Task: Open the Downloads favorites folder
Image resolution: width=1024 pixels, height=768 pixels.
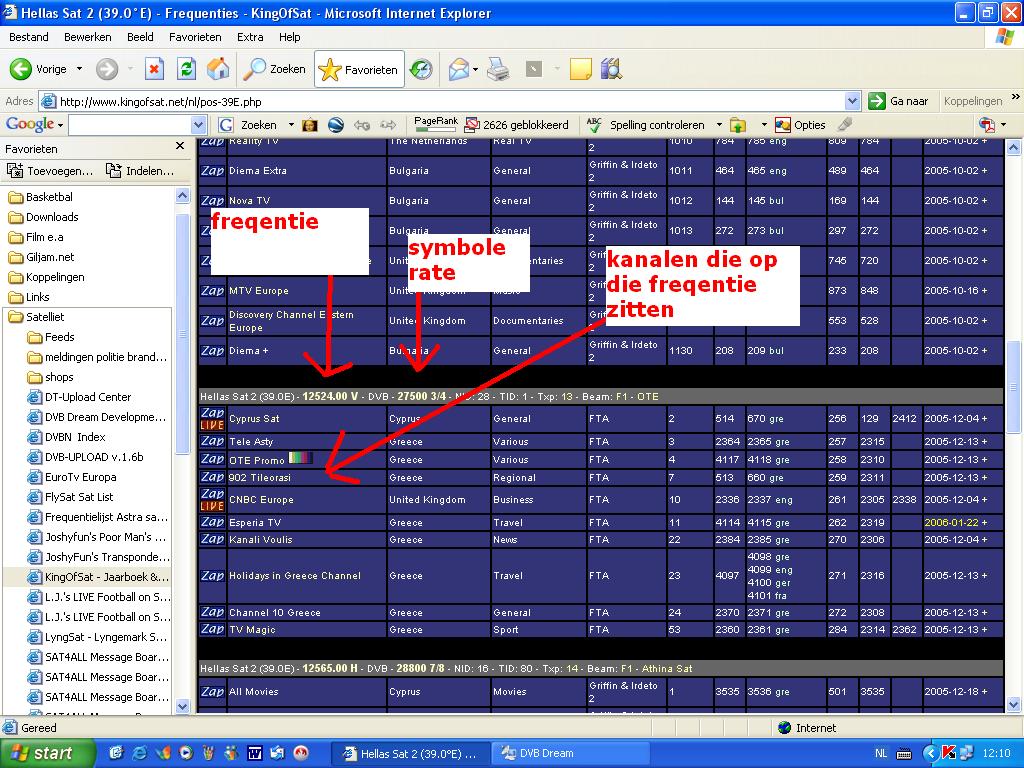Action: (43, 217)
